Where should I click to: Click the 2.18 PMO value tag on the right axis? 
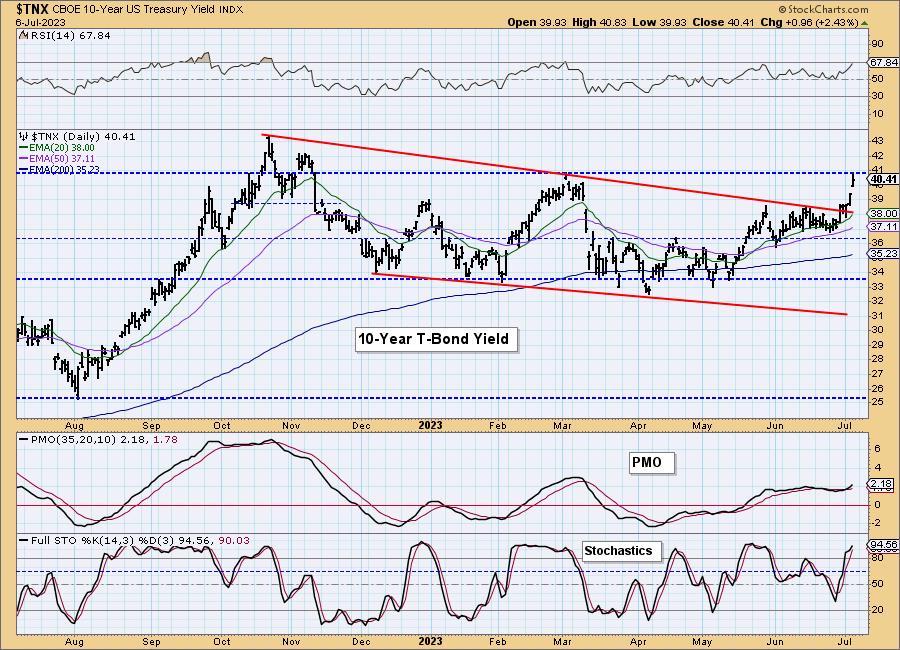pos(882,484)
